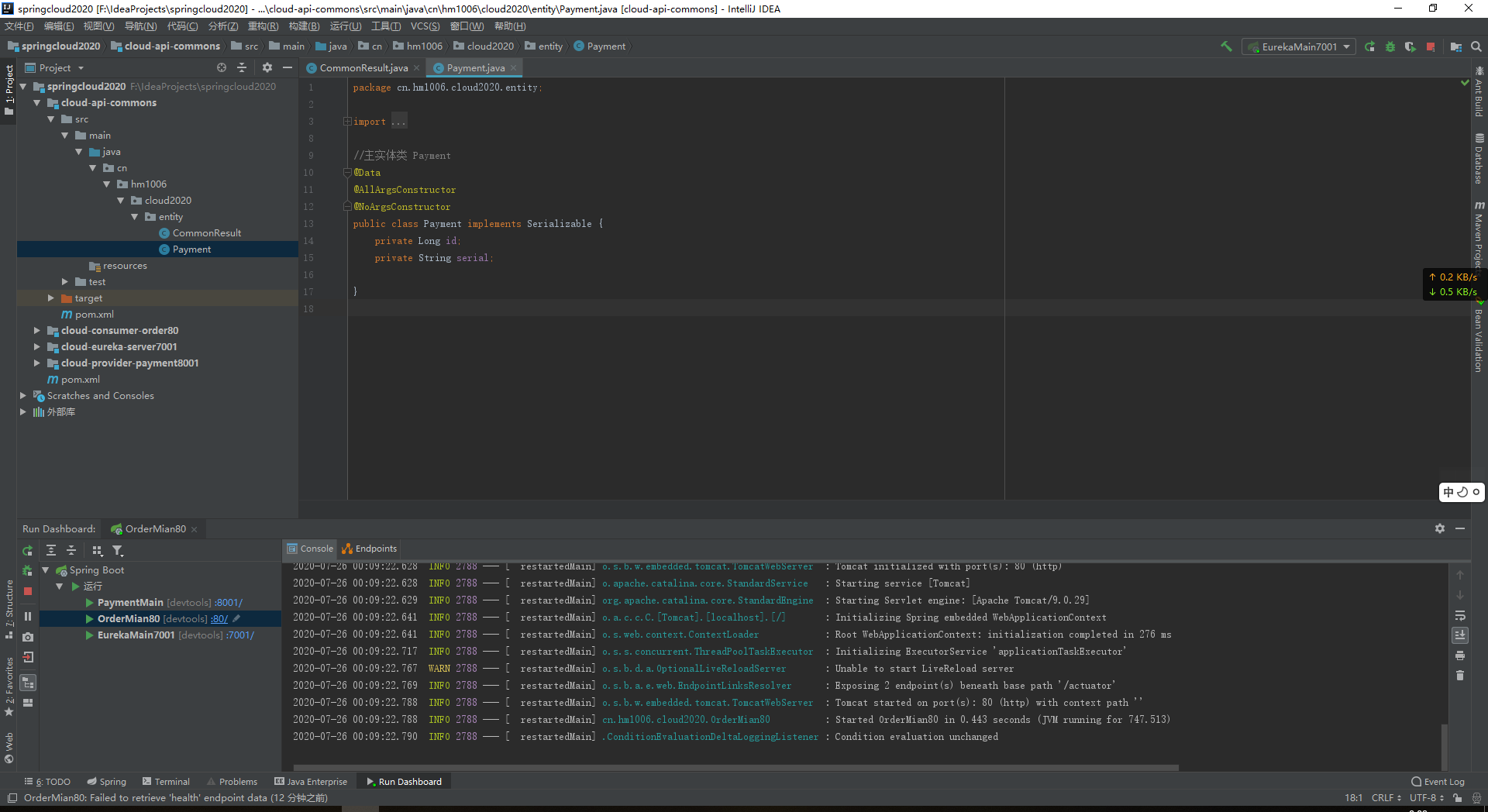Toggle the Run Dashboard layout view button
The image size is (1488, 812).
click(28, 703)
